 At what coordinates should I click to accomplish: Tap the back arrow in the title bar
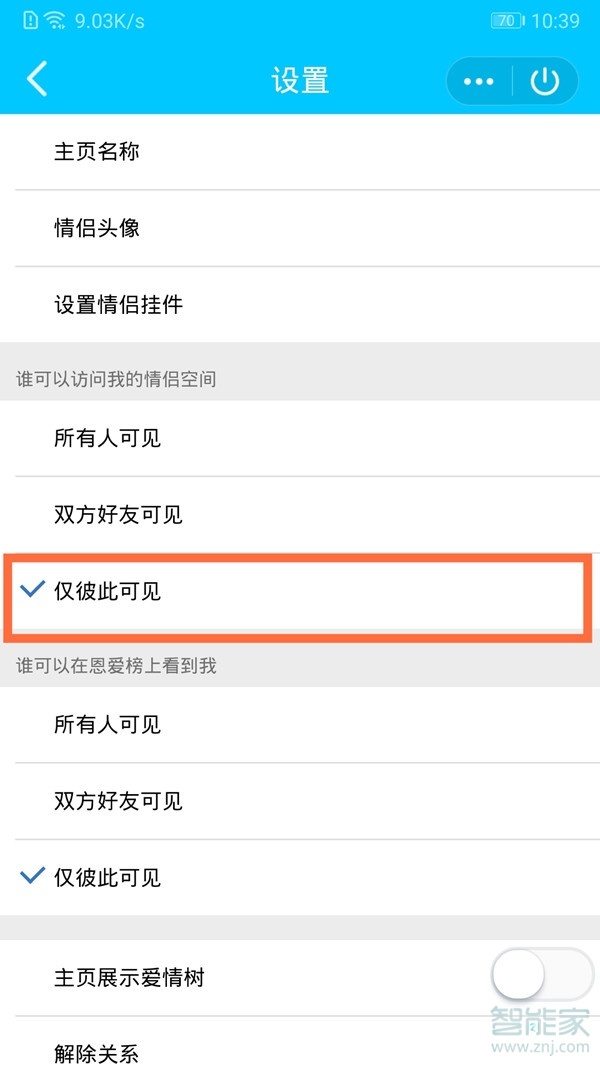pos(37,80)
